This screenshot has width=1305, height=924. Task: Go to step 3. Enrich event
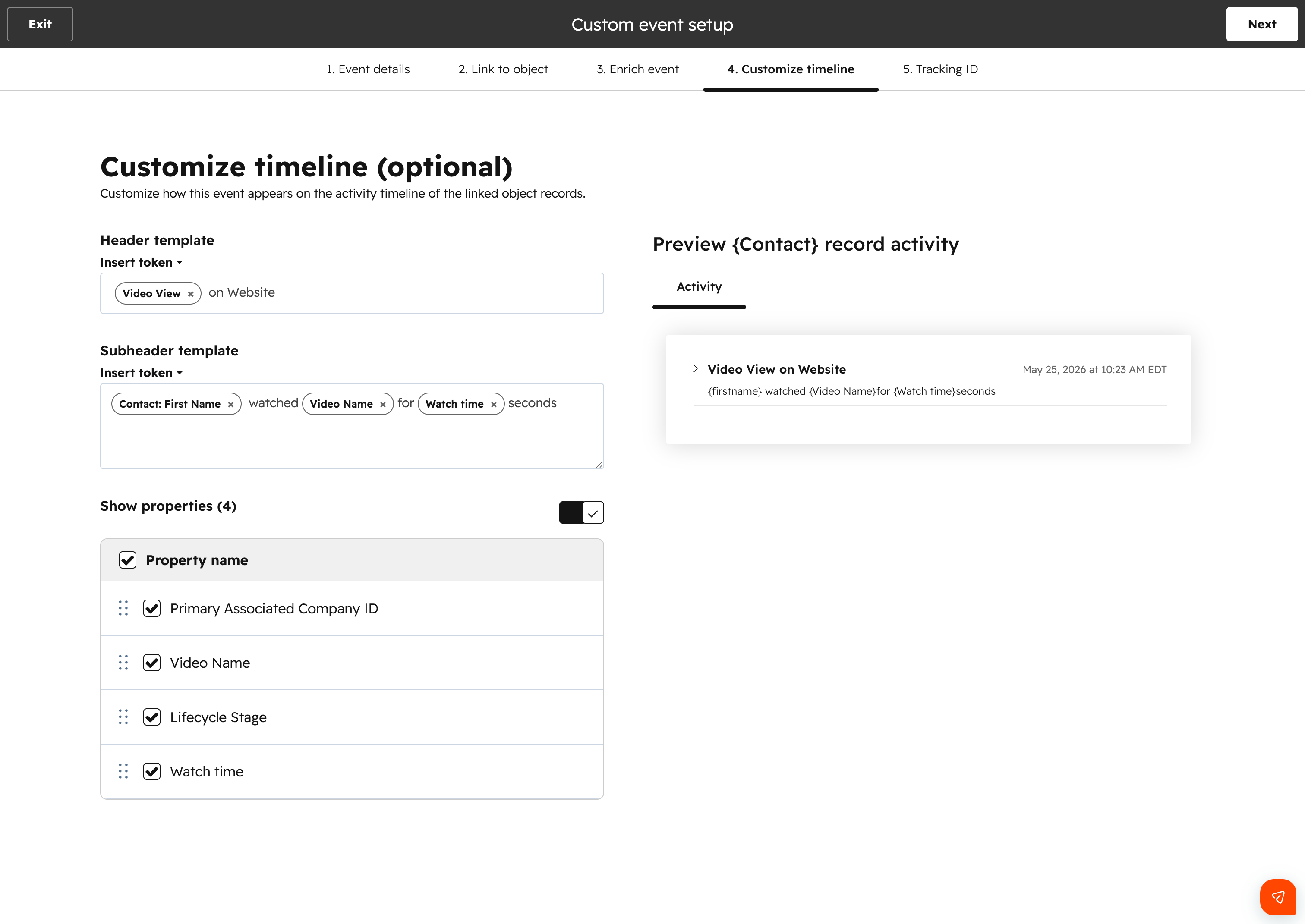pos(637,69)
